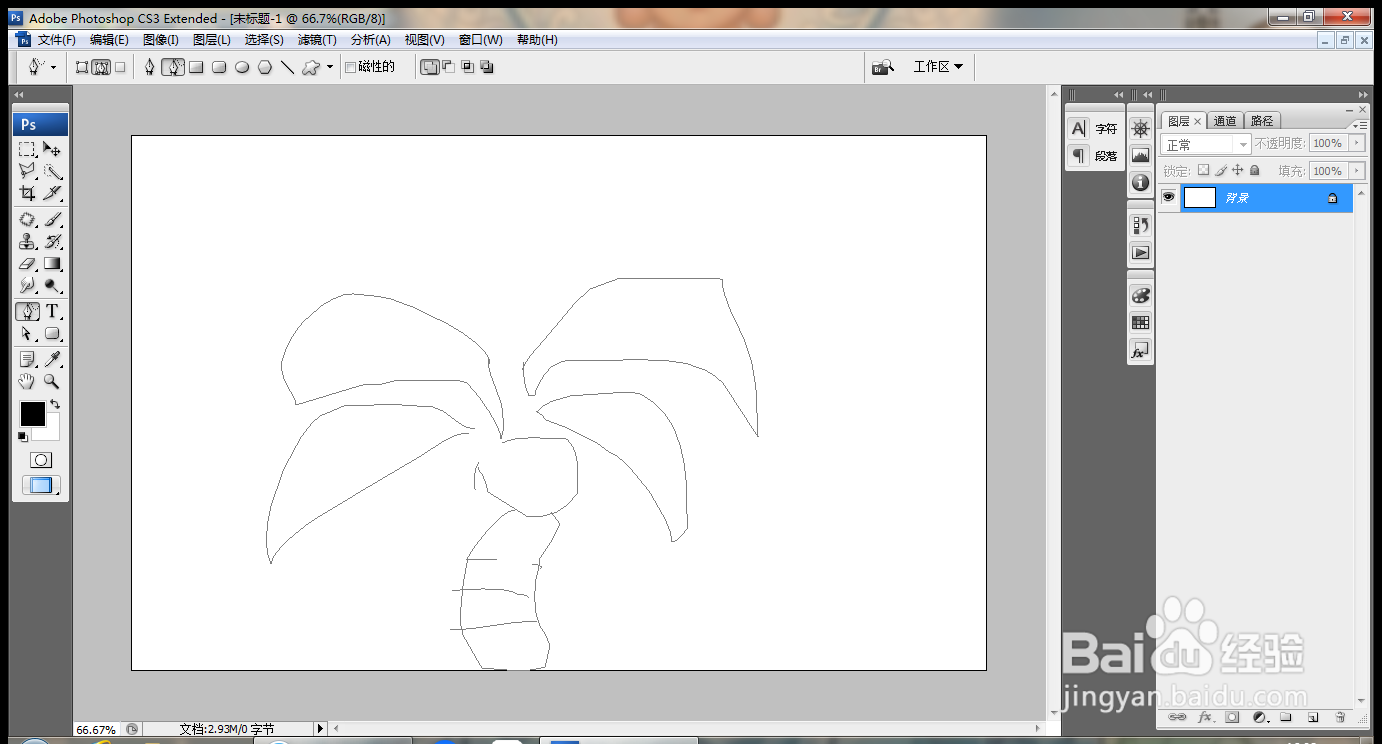Select the Crop tool
Image resolution: width=1382 pixels, height=744 pixels.
[x=28, y=193]
